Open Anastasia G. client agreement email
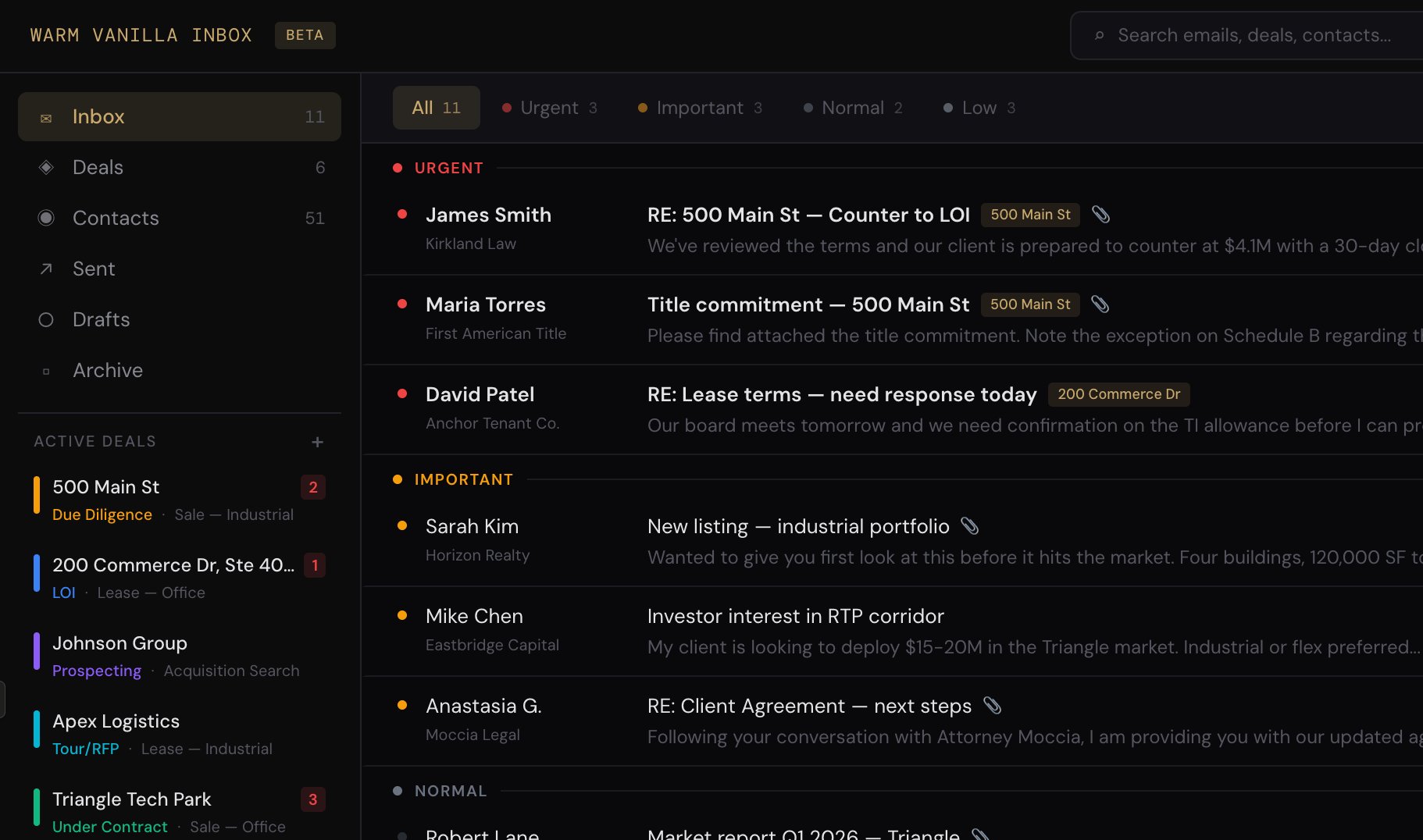 click(x=893, y=721)
